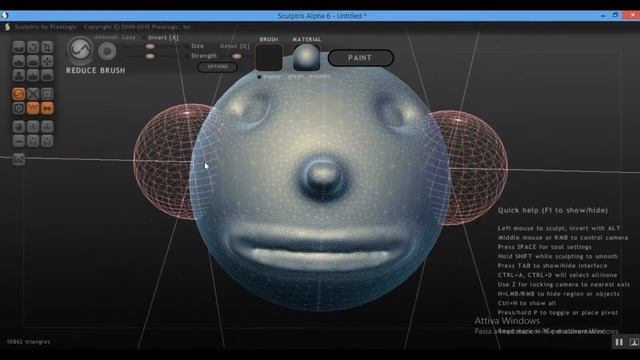Select the Draw brush tool
The image size is (640, 360).
click(19, 61)
